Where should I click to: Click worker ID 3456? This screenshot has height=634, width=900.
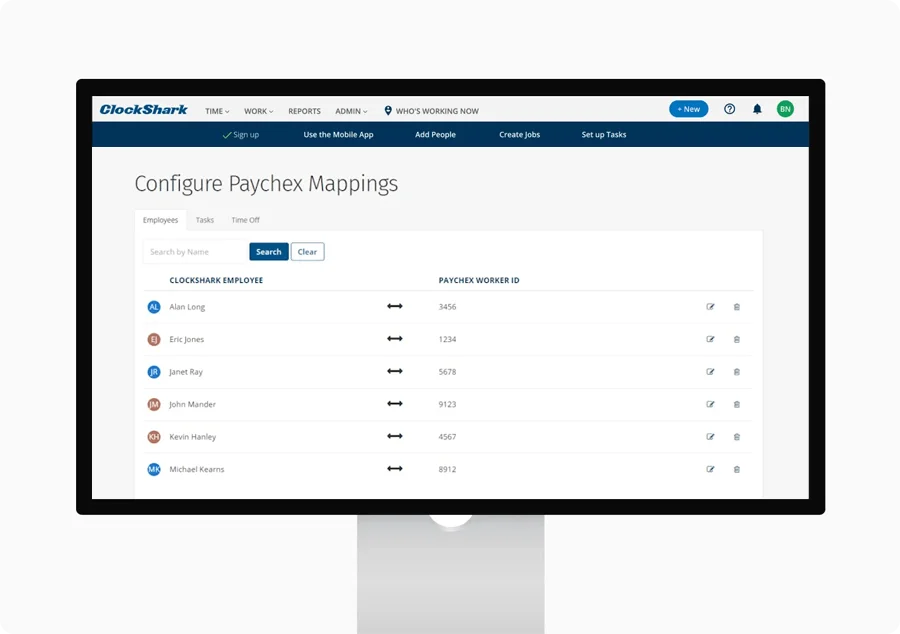tap(447, 307)
